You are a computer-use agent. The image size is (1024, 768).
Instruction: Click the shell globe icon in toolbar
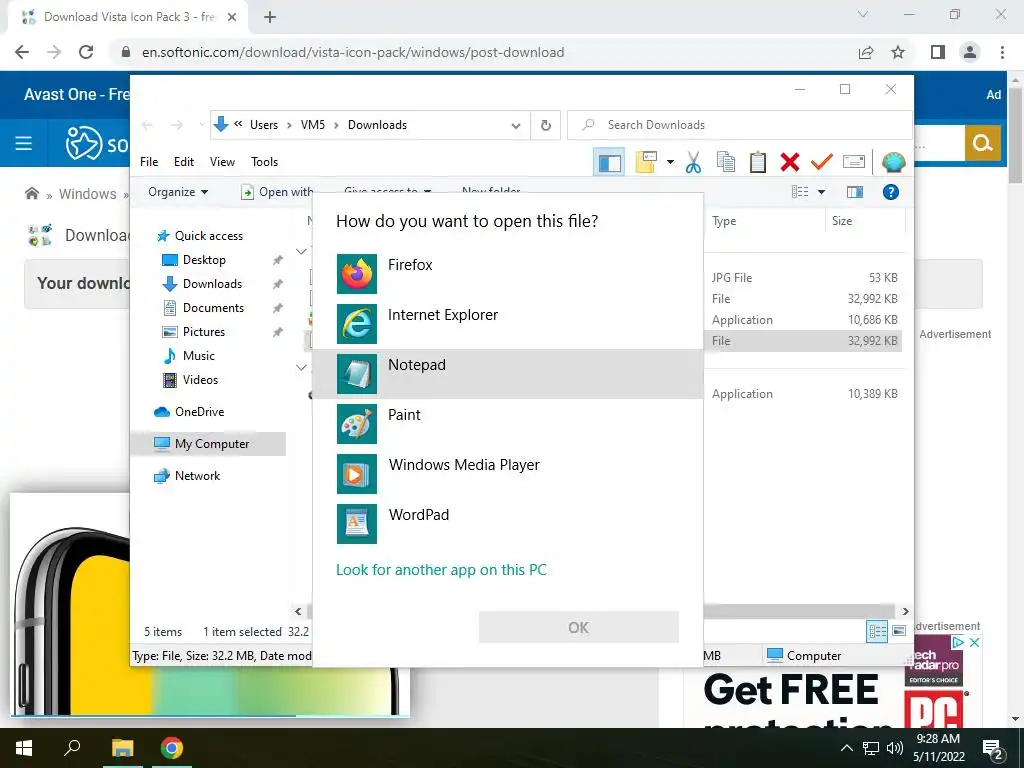pyautogui.click(x=893, y=162)
